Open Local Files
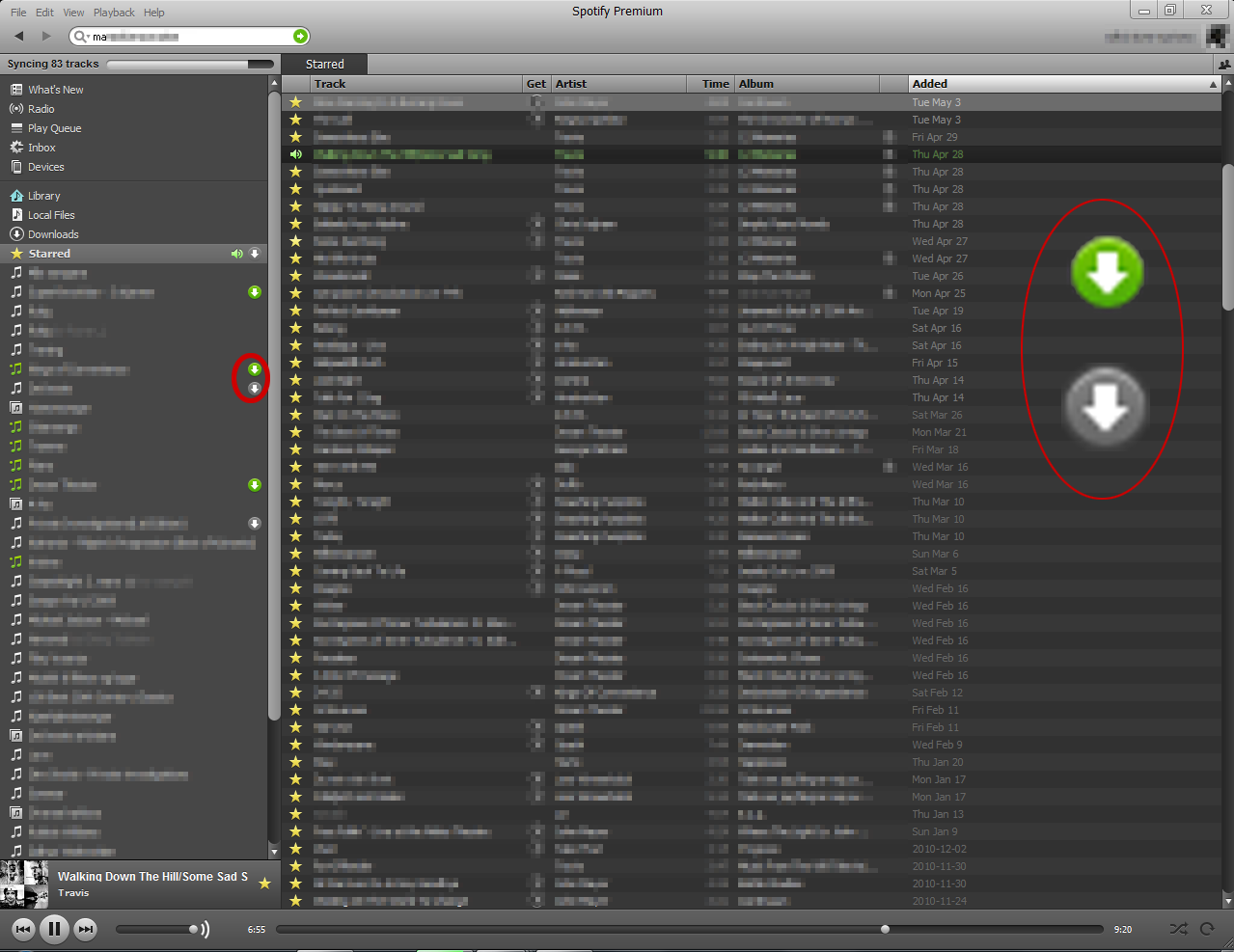This screenshot has width=1234, height=952. (51, 215)
